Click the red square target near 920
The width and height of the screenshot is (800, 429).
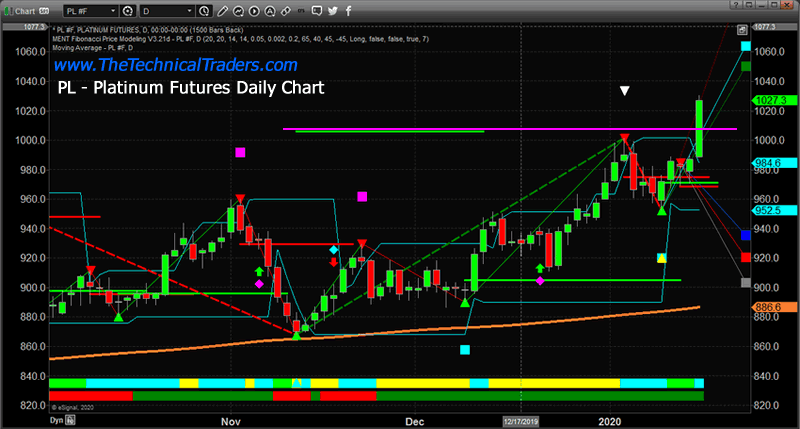click(746, 258)
